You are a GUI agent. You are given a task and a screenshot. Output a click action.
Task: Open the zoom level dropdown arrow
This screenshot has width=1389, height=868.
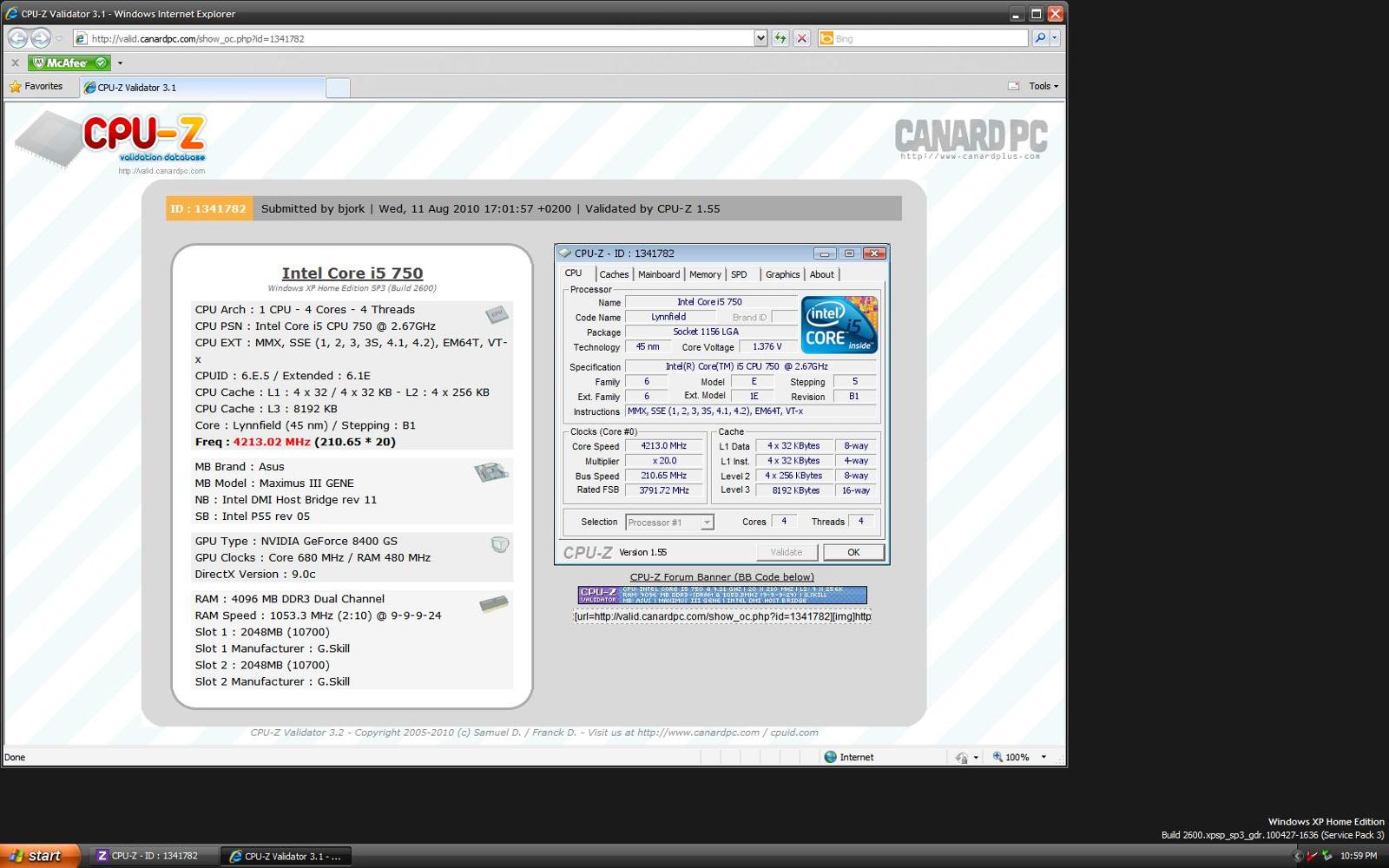[x=1043, y=757]
